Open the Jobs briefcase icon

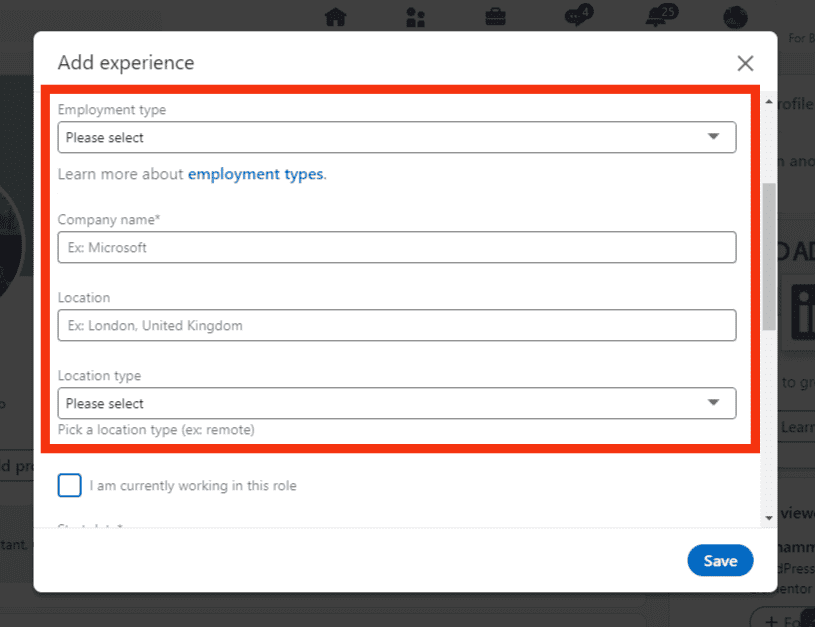tap(495, 17)
